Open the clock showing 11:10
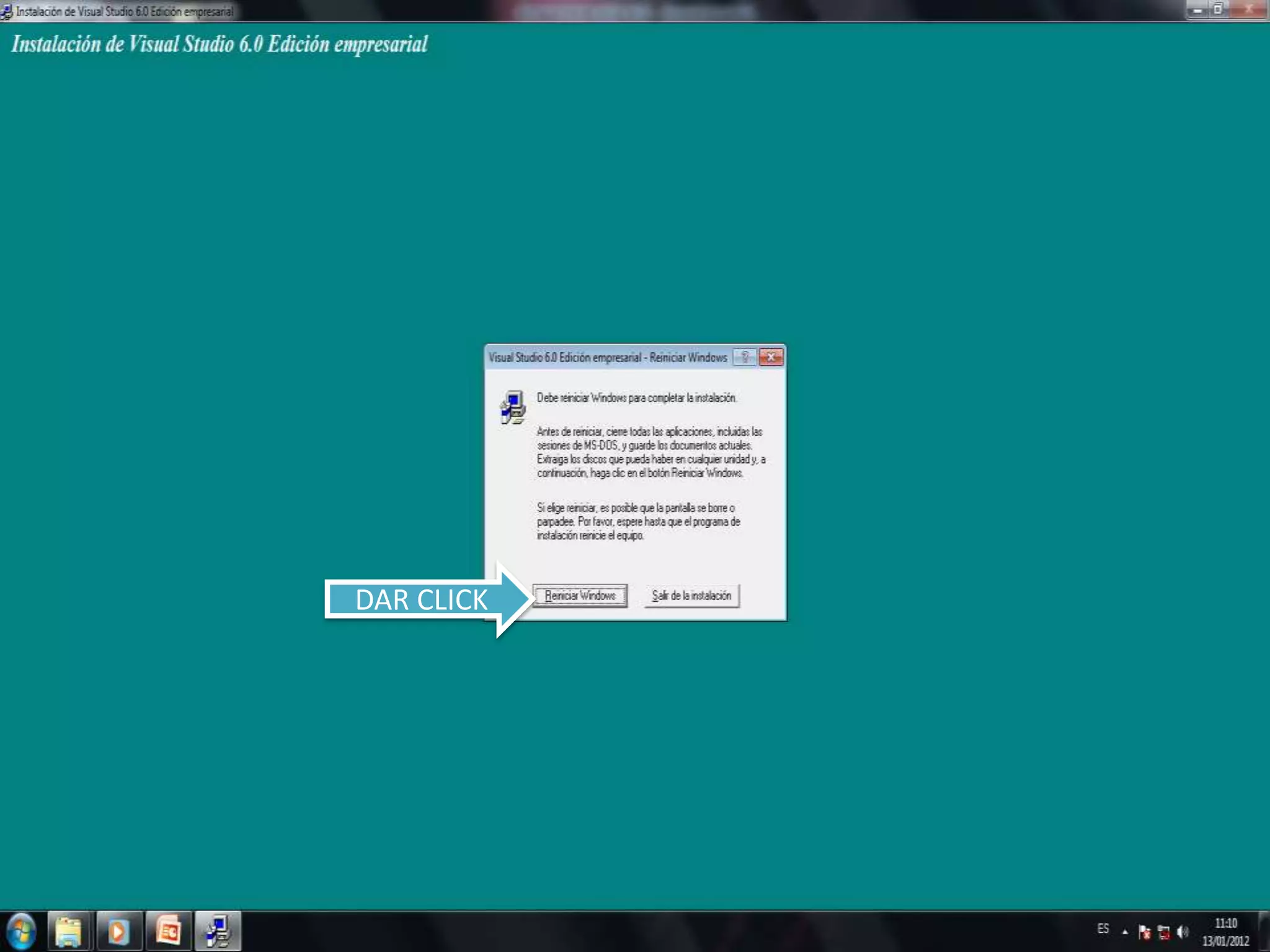The height and width of the screenshot is (952, 1270). [x=1225, y=932]
